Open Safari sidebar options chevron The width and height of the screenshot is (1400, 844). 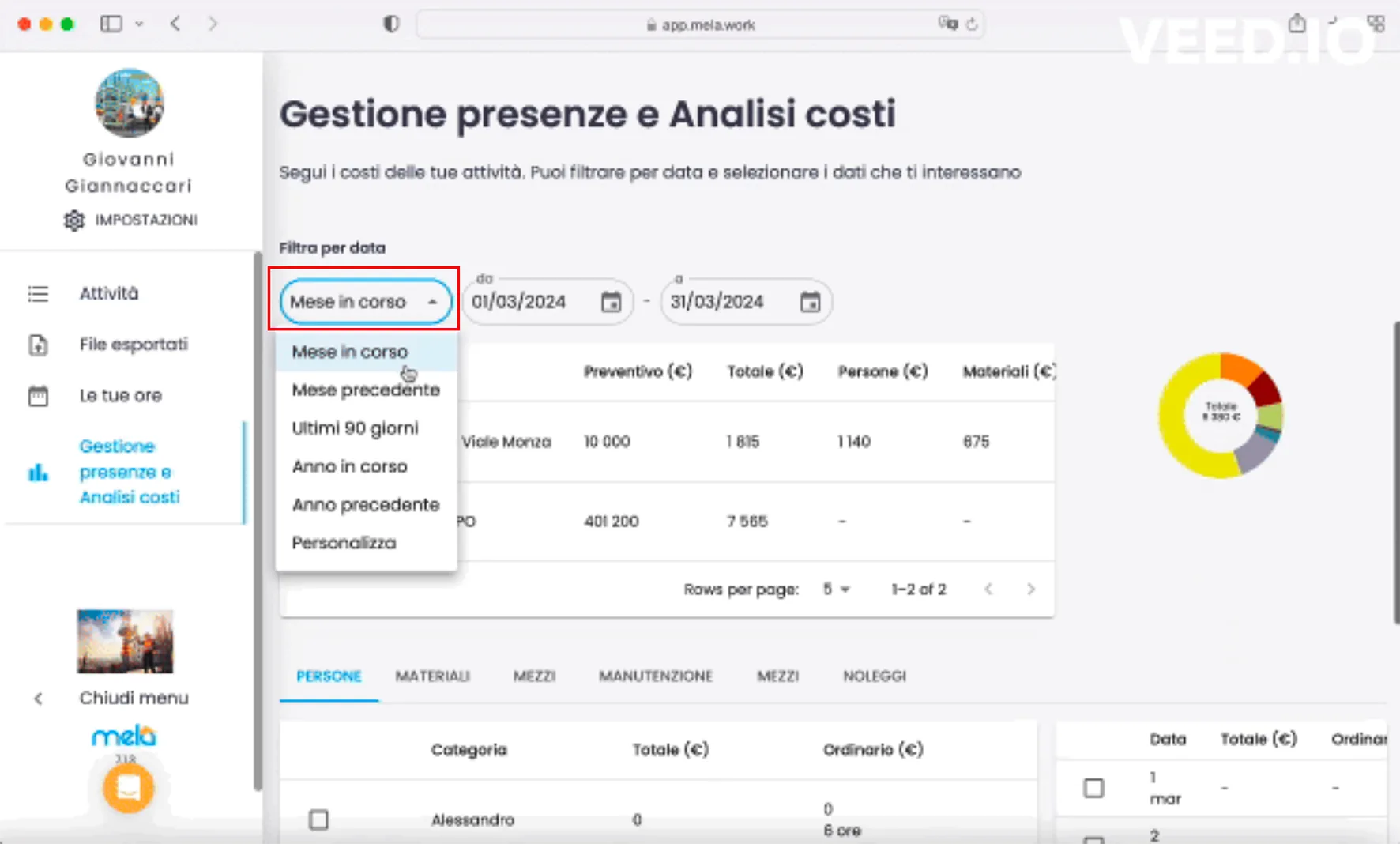click(x=139, y=24)
